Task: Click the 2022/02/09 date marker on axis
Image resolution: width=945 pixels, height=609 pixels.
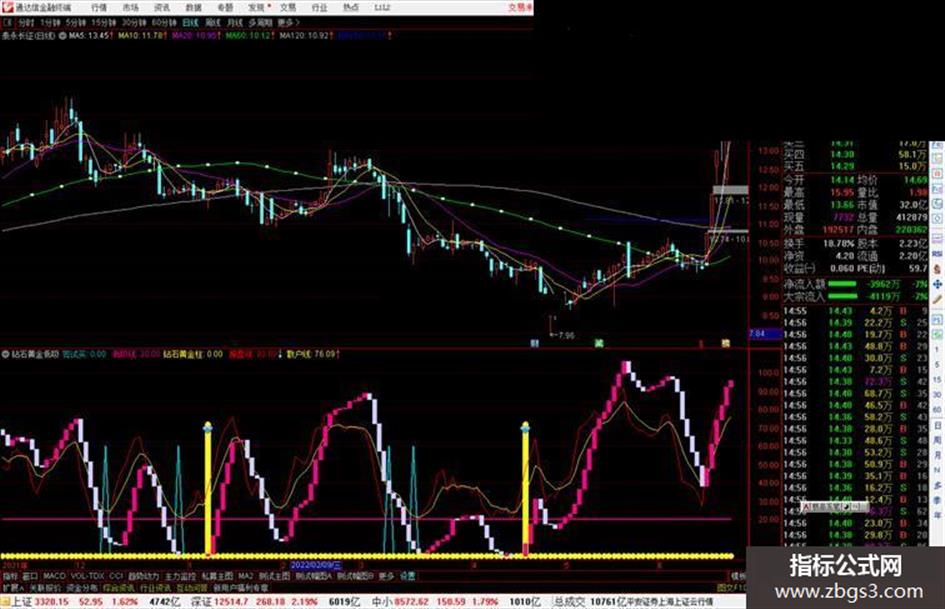Action: coord(316,566)
